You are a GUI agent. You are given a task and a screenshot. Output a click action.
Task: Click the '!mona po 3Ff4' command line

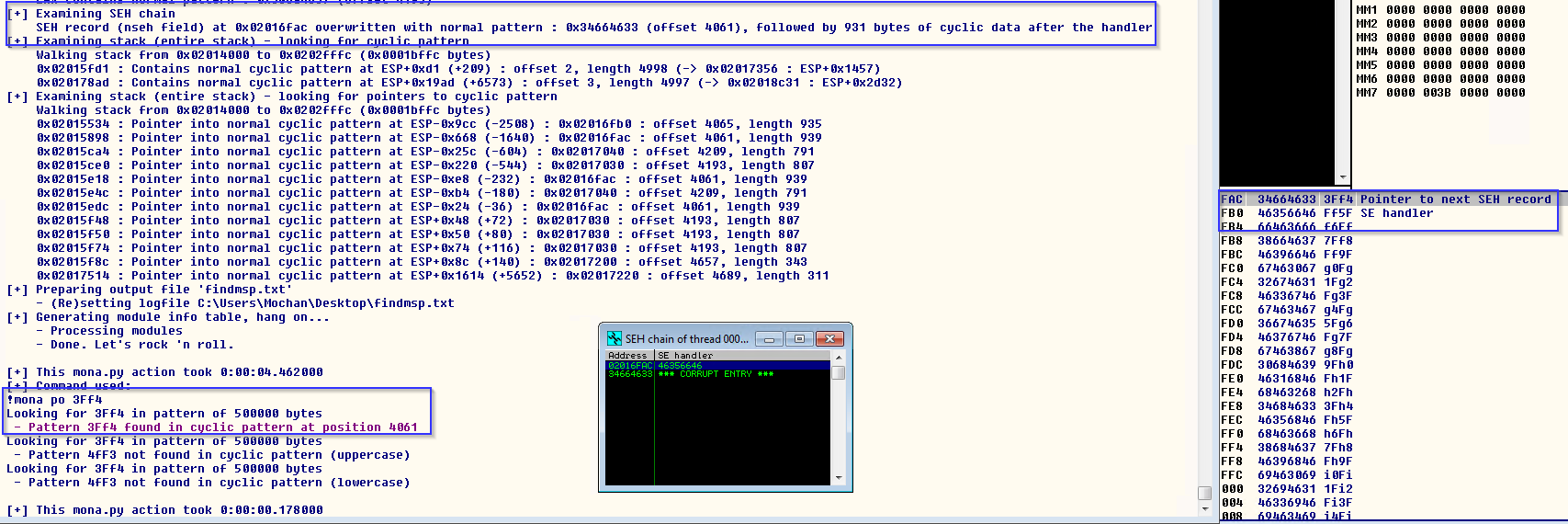pyautogui.click(x=55, y=400)
